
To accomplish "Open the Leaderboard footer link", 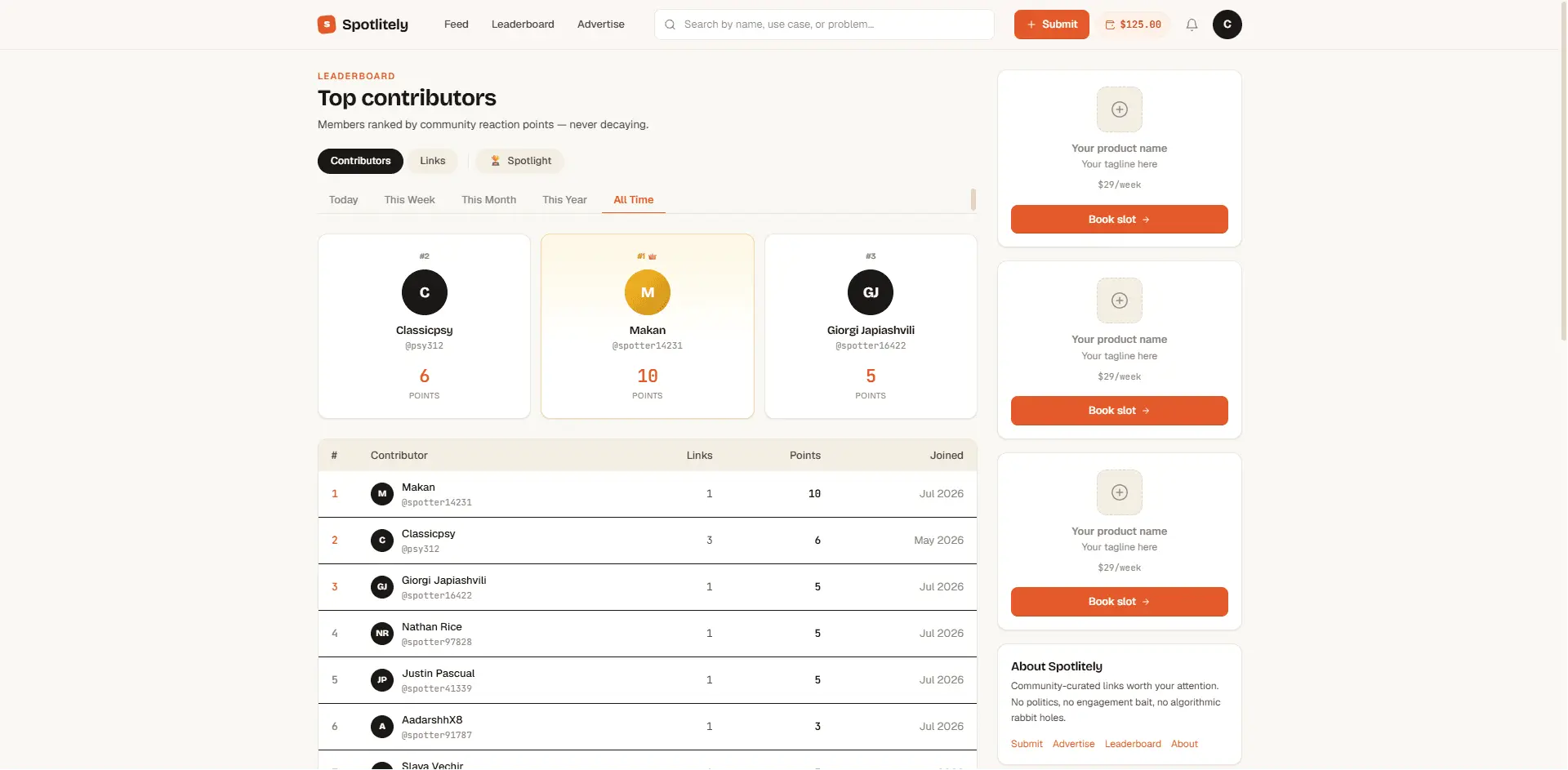I will pos(1133,744).
